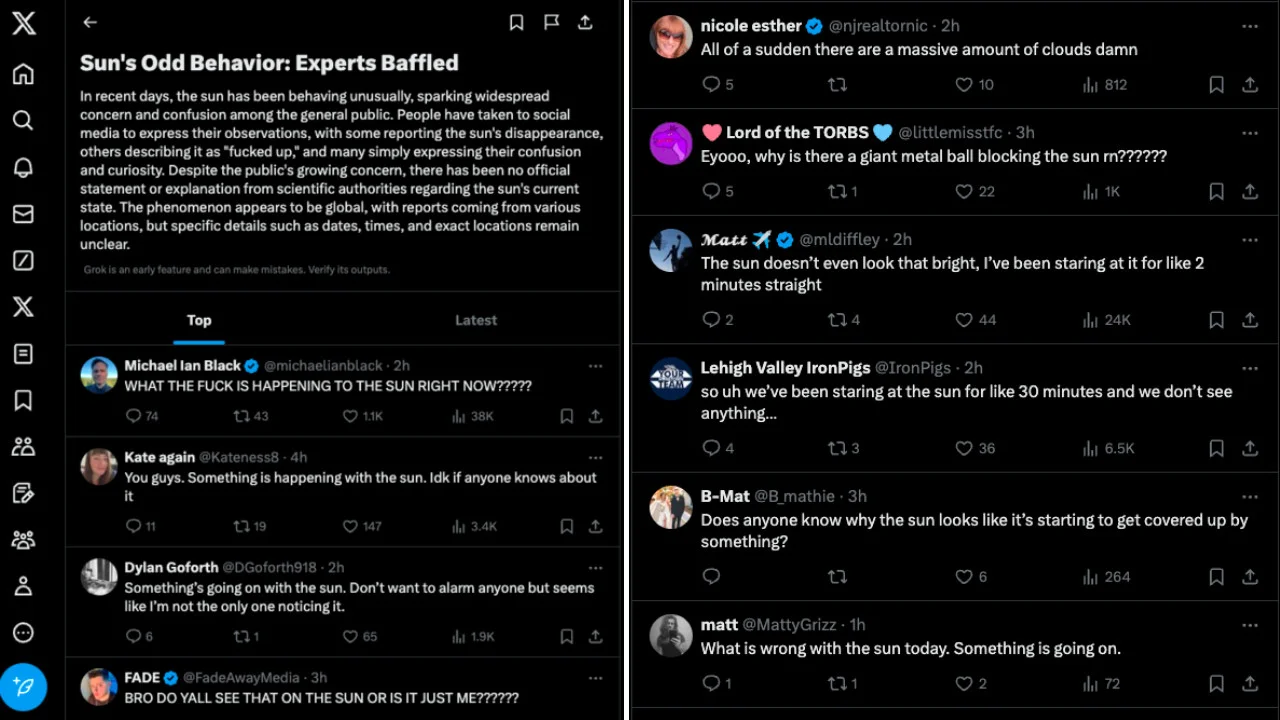Image resolution: width=1280 pixels, height=720 pixels.
Task: Open more options on Matt's post
Action: 1249,240
